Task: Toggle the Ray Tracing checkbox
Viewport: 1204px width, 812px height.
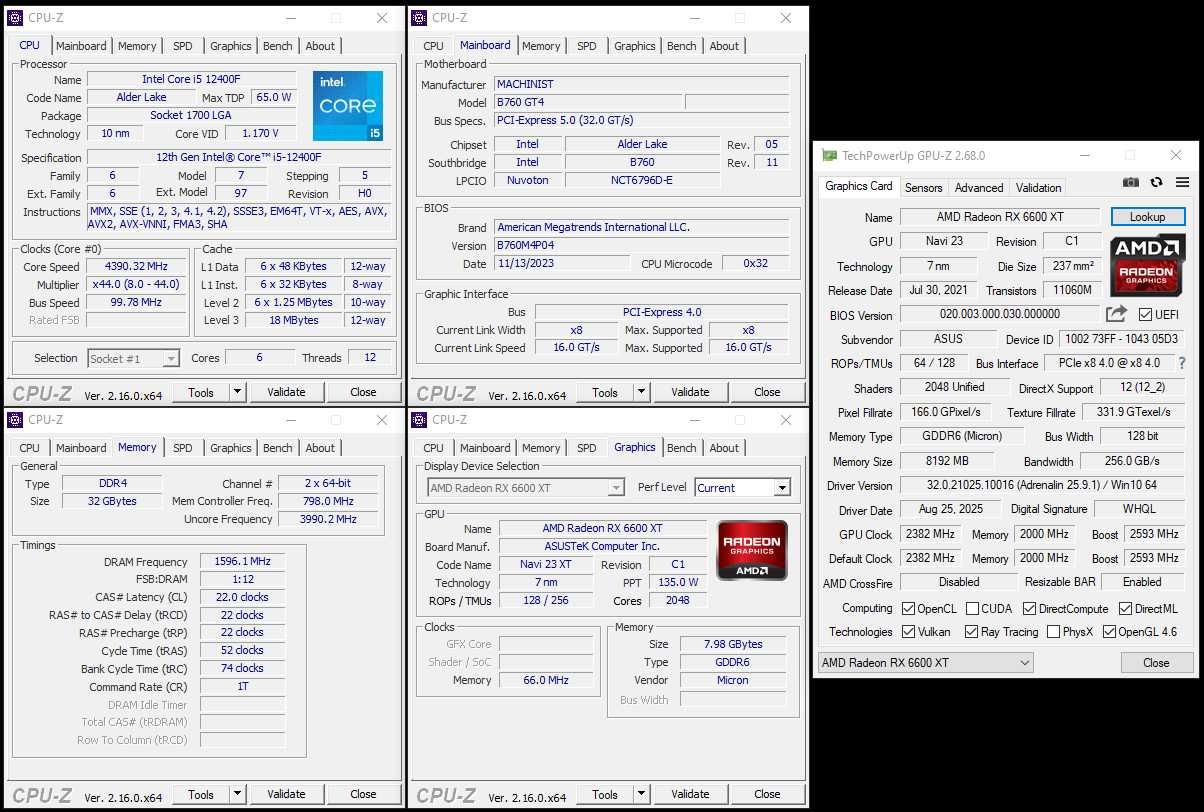Action: [x=971, y=631]
